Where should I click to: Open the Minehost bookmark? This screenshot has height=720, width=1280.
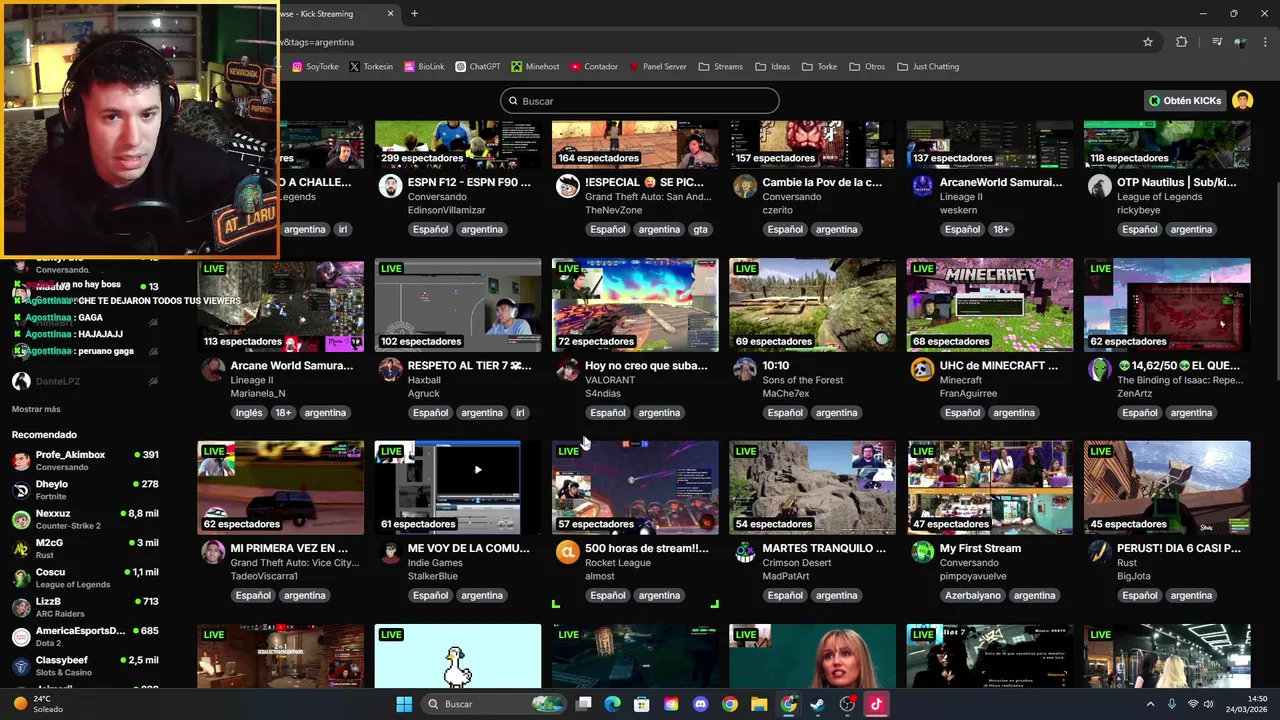point(535,67)
